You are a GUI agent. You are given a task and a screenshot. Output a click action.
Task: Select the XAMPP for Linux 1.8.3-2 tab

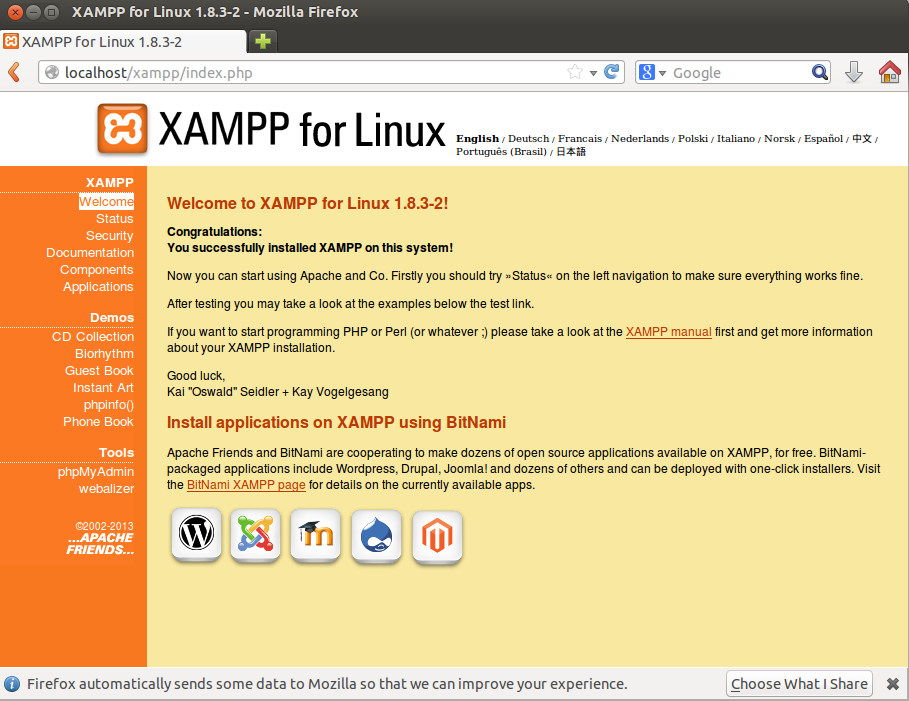[123, 42]
